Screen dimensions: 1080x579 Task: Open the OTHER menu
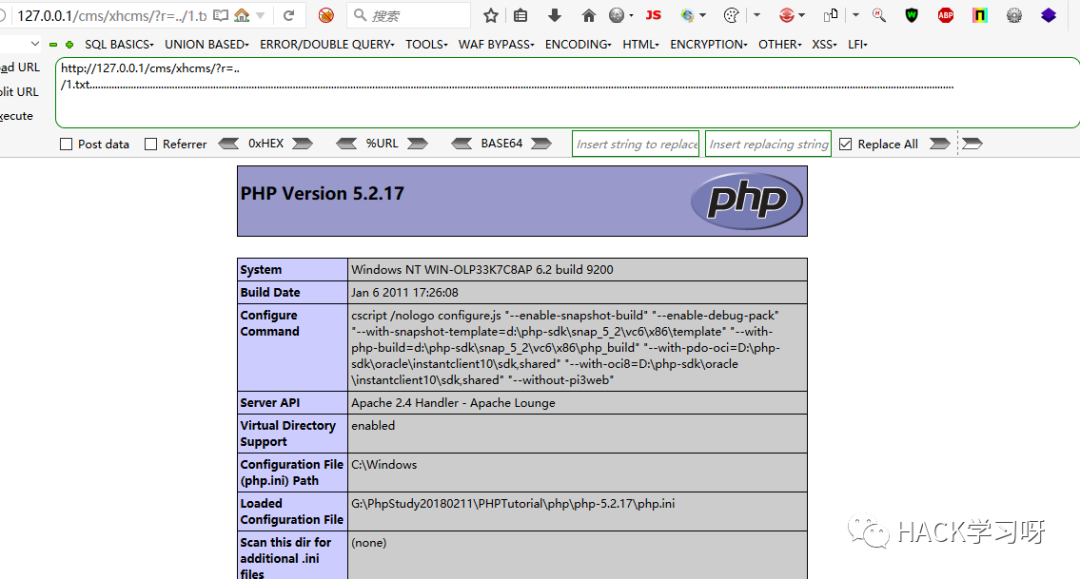tap(780, 44)
